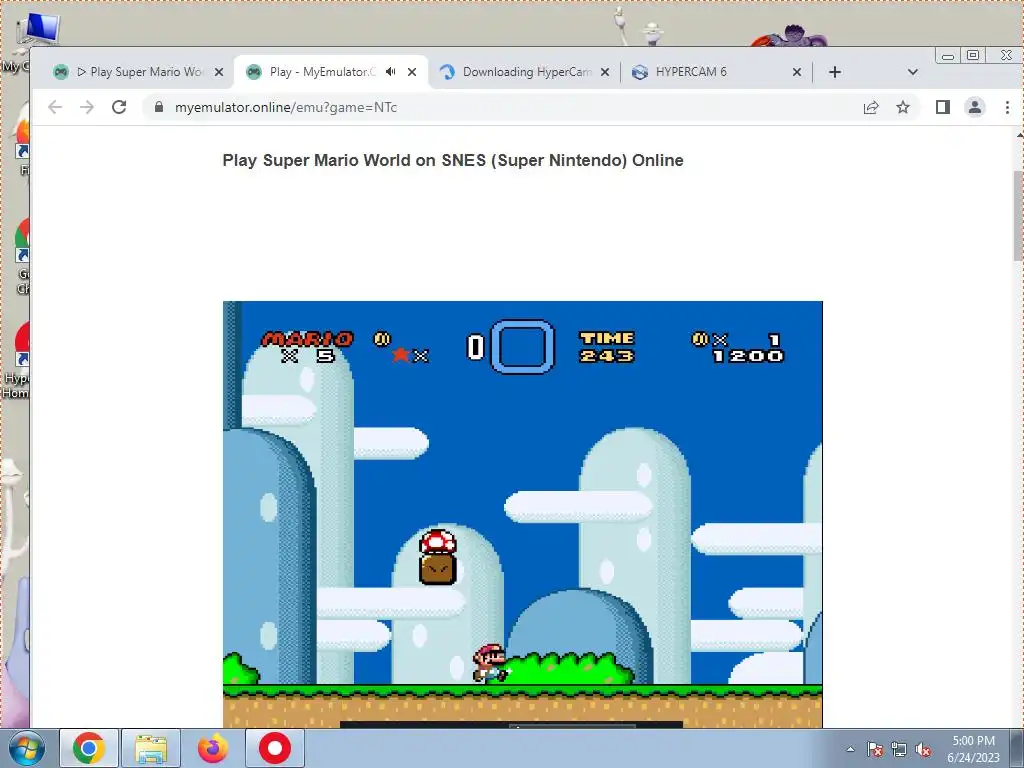
Task: Open Chrome from the taskbar
Action: tap(89, 748)
